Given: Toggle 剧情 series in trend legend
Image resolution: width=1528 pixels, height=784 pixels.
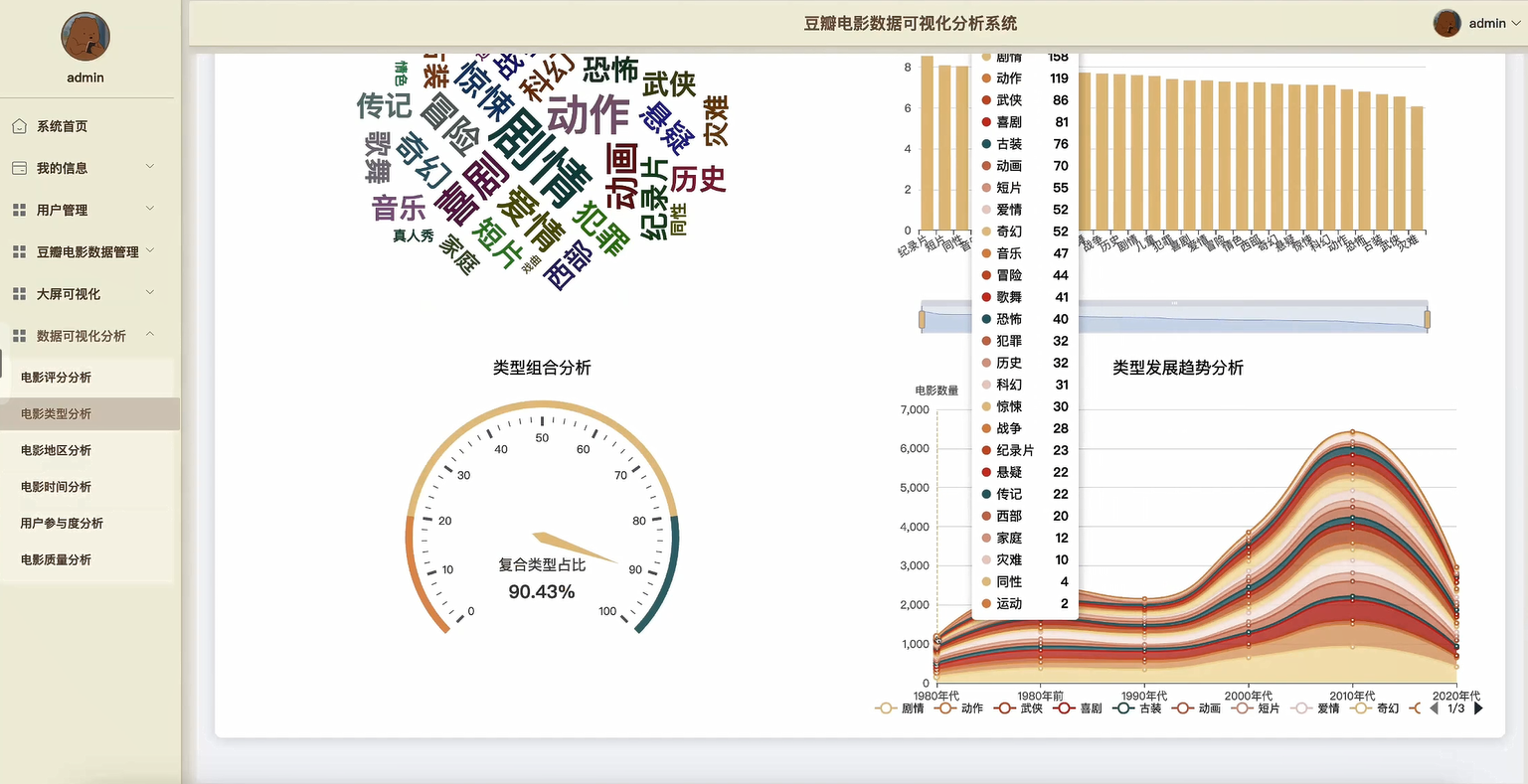Looking at the screenshot, I should click(900, 708).
